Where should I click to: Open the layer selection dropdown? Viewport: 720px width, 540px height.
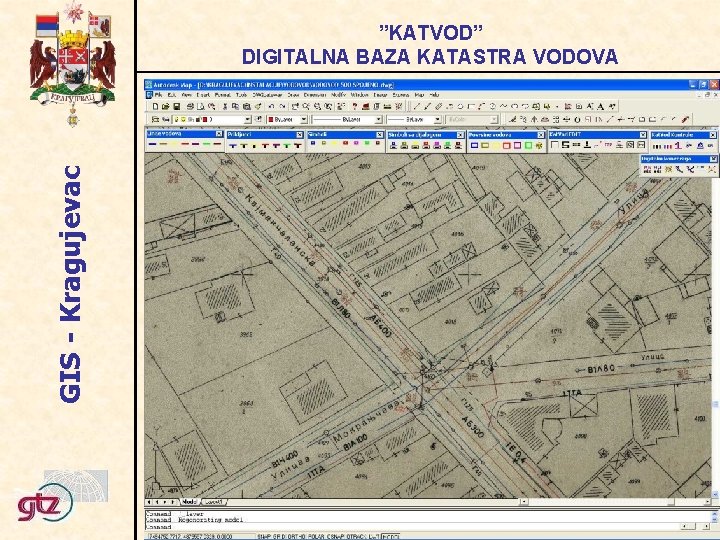[248, 119]
